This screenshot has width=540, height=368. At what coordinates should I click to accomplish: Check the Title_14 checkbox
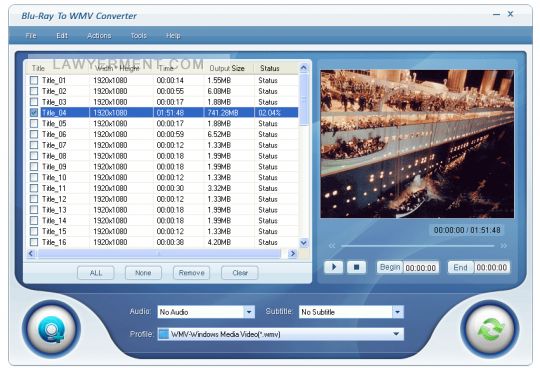pos(34,220)
